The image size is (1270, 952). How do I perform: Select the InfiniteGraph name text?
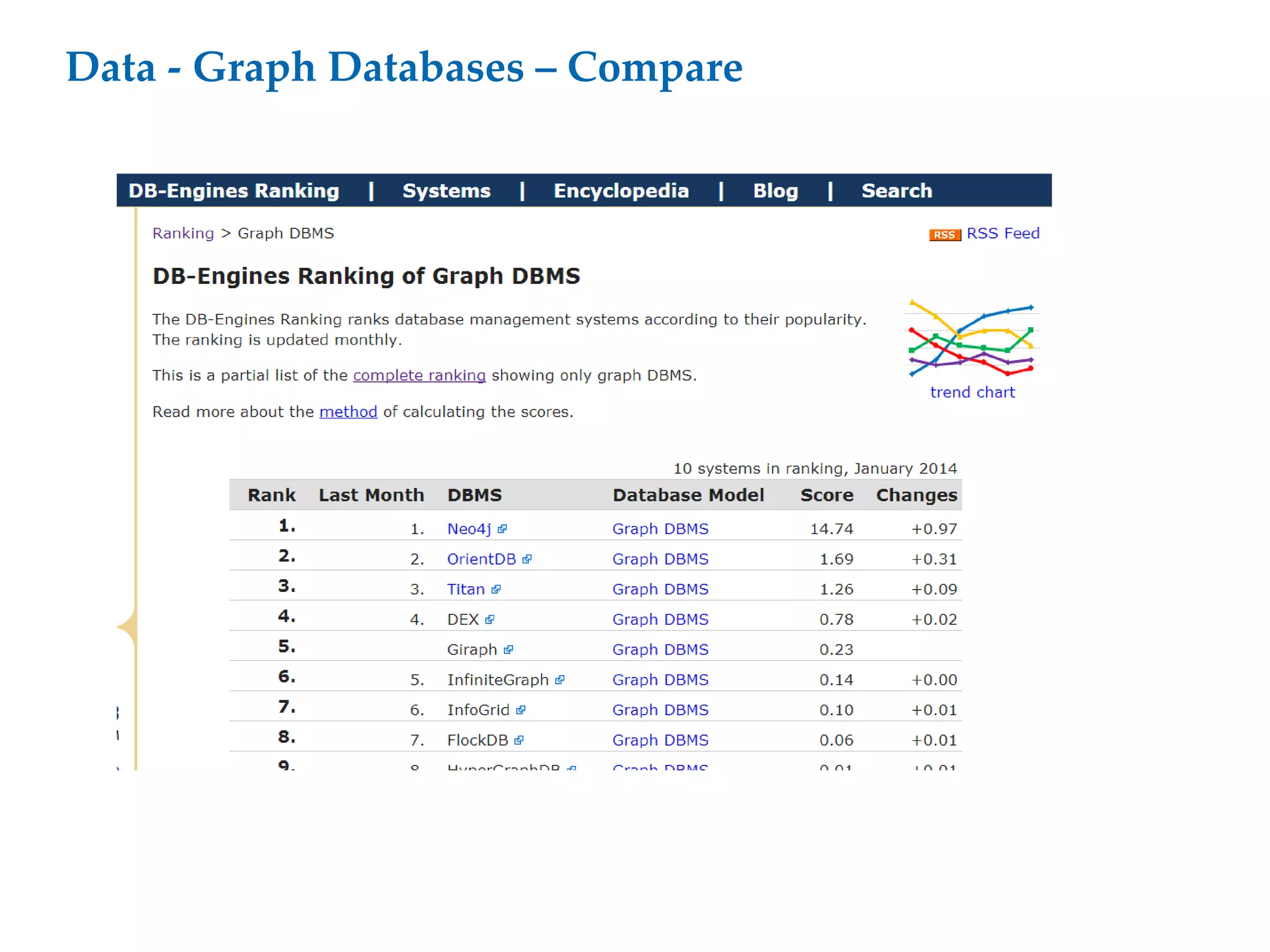498,680
